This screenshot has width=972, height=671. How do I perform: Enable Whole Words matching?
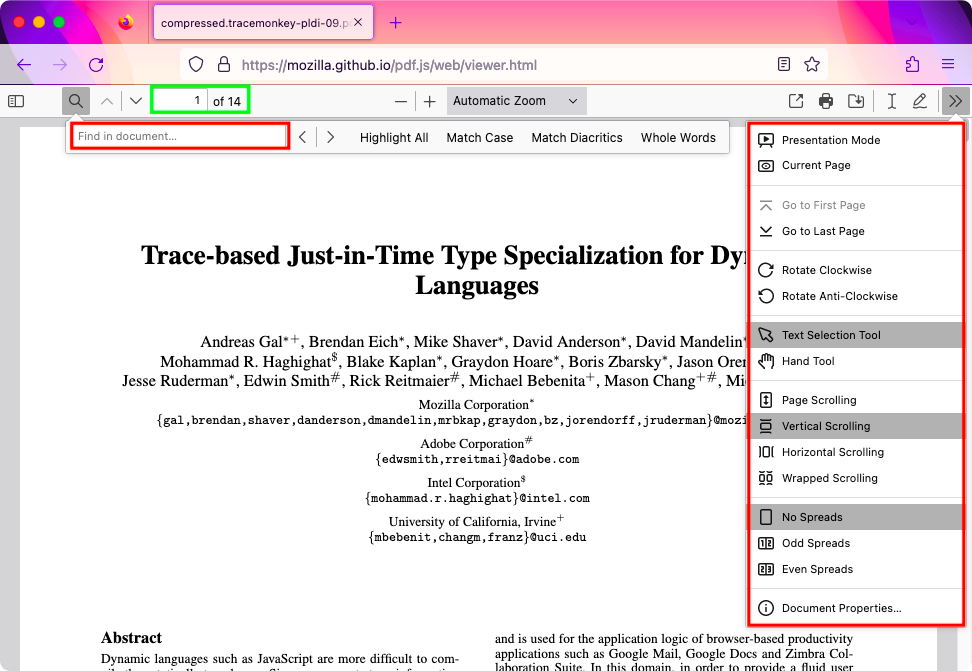click(x=678, y=137)
